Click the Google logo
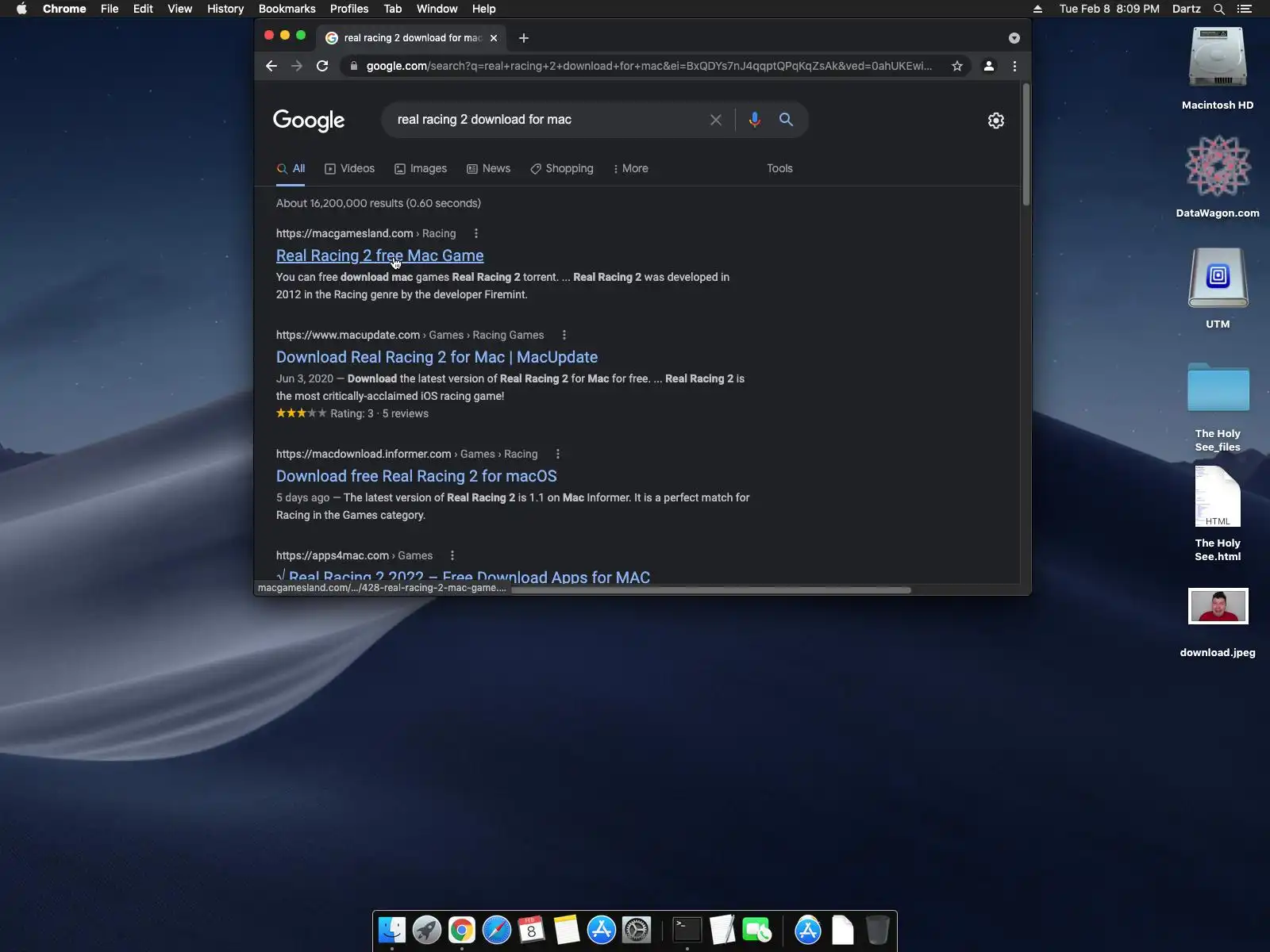1270x952 pixels. 309,121
